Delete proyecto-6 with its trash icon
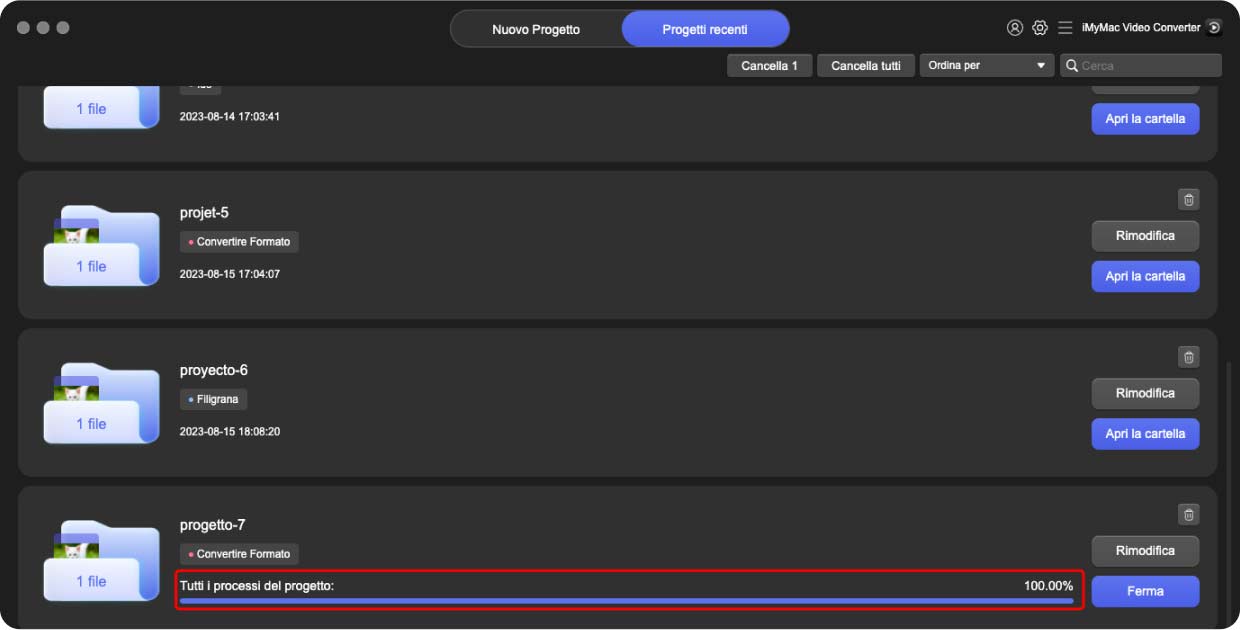The width and height of the screenshot is (1240, 630). click(1188, 357)
